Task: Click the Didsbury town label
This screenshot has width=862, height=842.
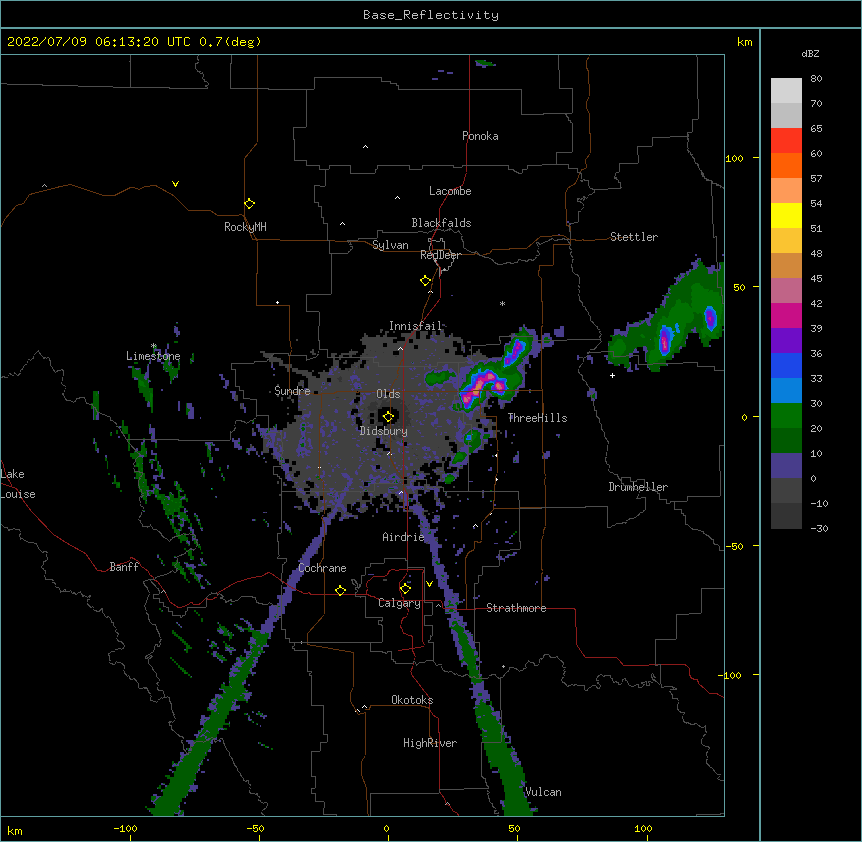Action: point(384,431)
